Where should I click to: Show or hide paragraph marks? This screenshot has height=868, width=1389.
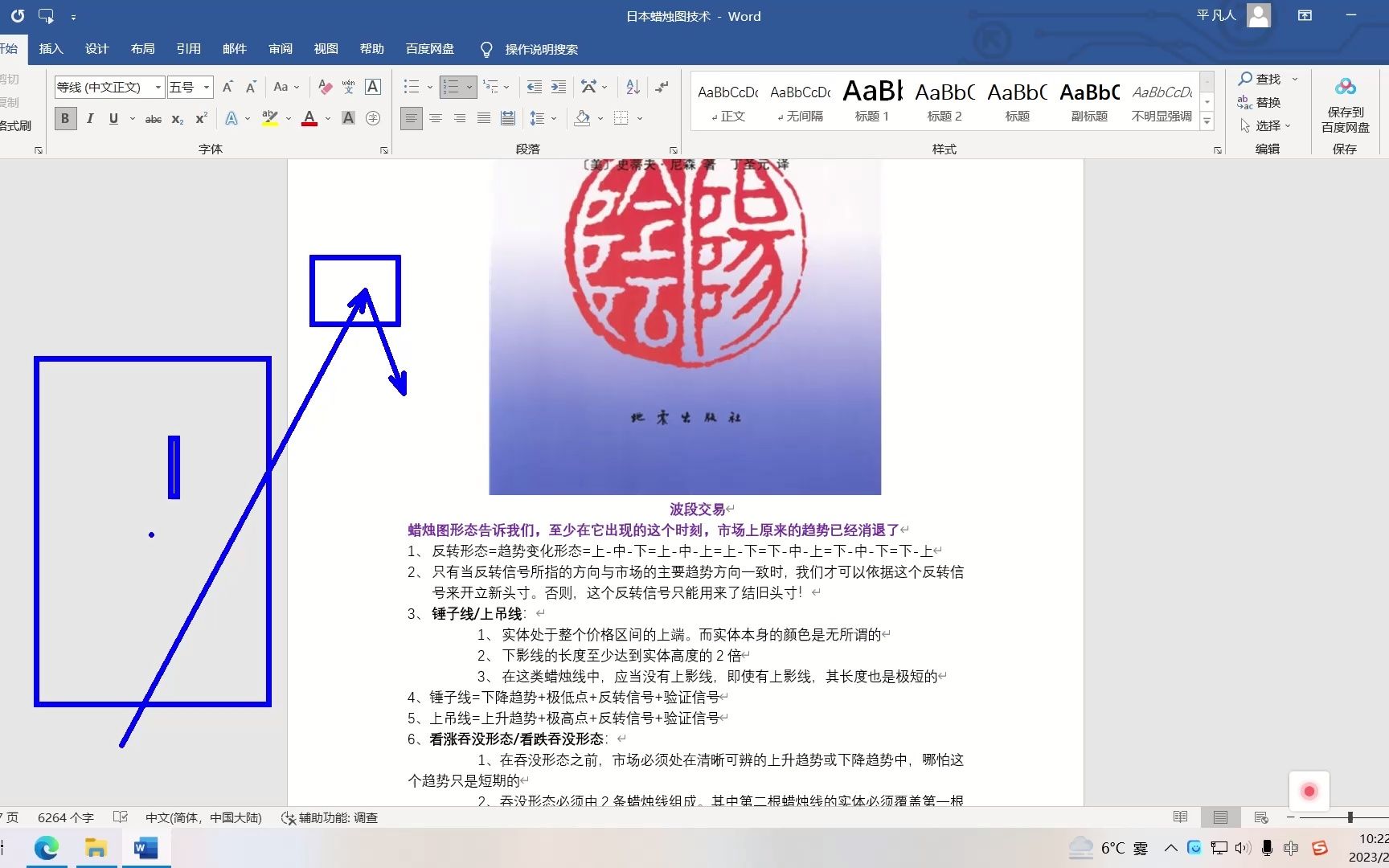coord(662,87)
